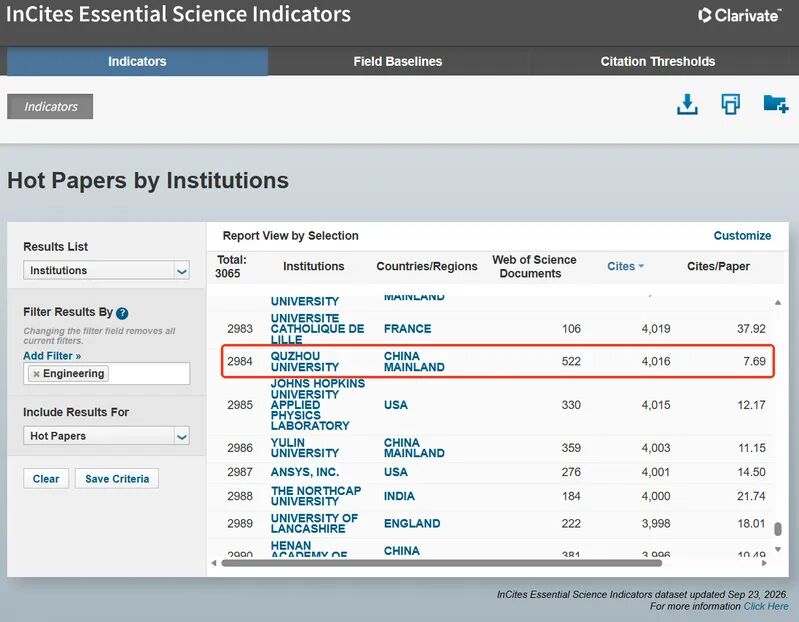Click the Save Criteria button
Image resolution: width=799 pixels, height=622 pixels.
pyautogui.click(x=117, y=479)
